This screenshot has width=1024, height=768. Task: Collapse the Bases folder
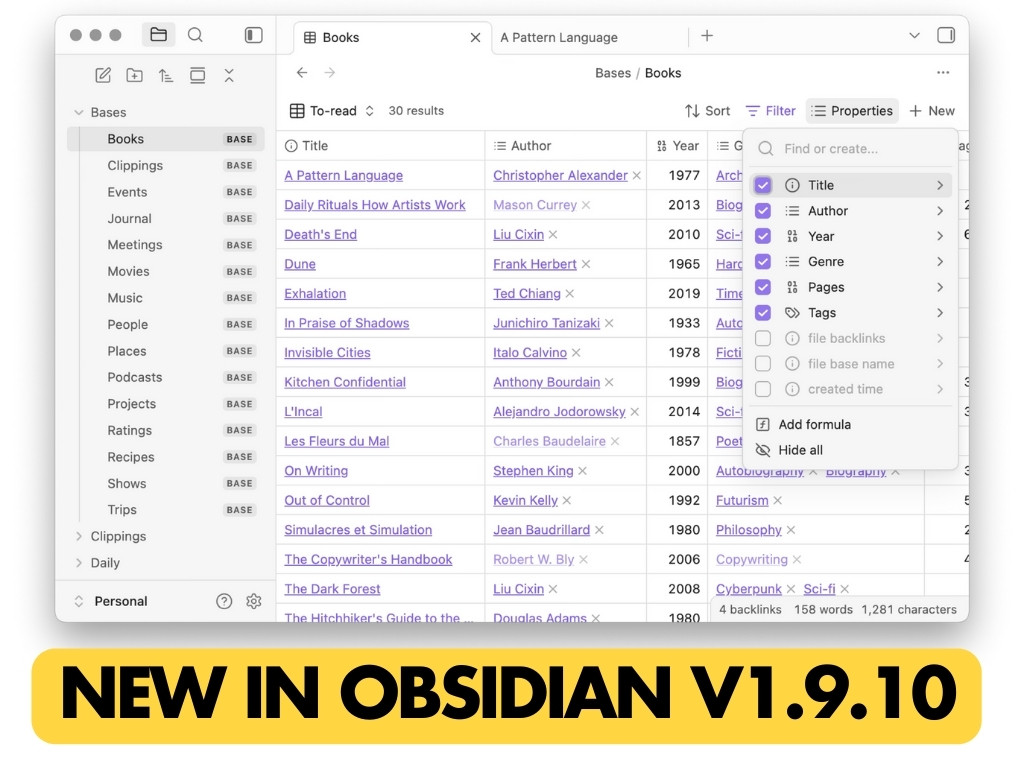coord(79,112)
